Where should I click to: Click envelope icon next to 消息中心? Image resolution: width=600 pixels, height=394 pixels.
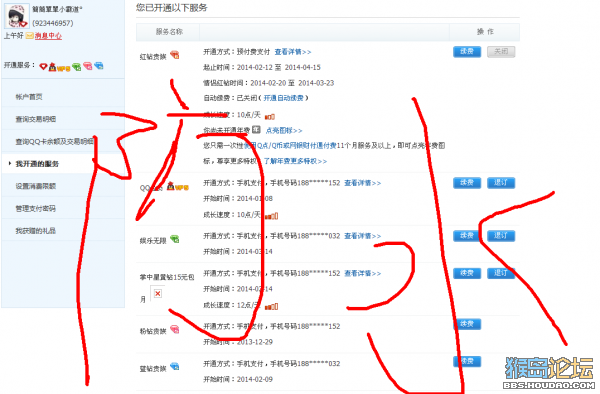[29, 36]
